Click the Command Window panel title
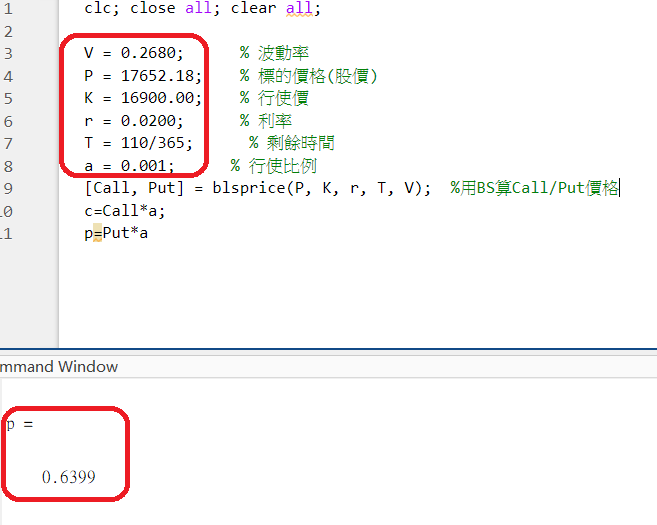The height and width of the screenshot is (525, 657). coord(58,366)
